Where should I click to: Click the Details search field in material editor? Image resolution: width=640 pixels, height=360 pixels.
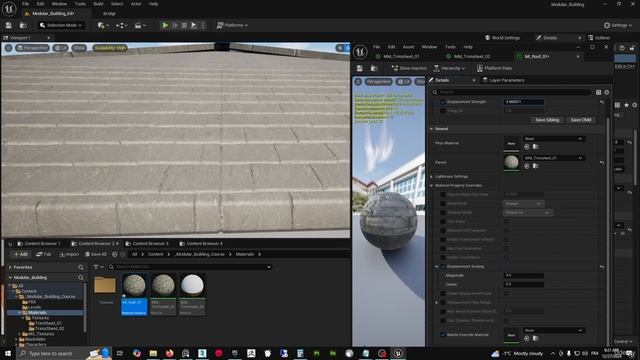[511, 93]
